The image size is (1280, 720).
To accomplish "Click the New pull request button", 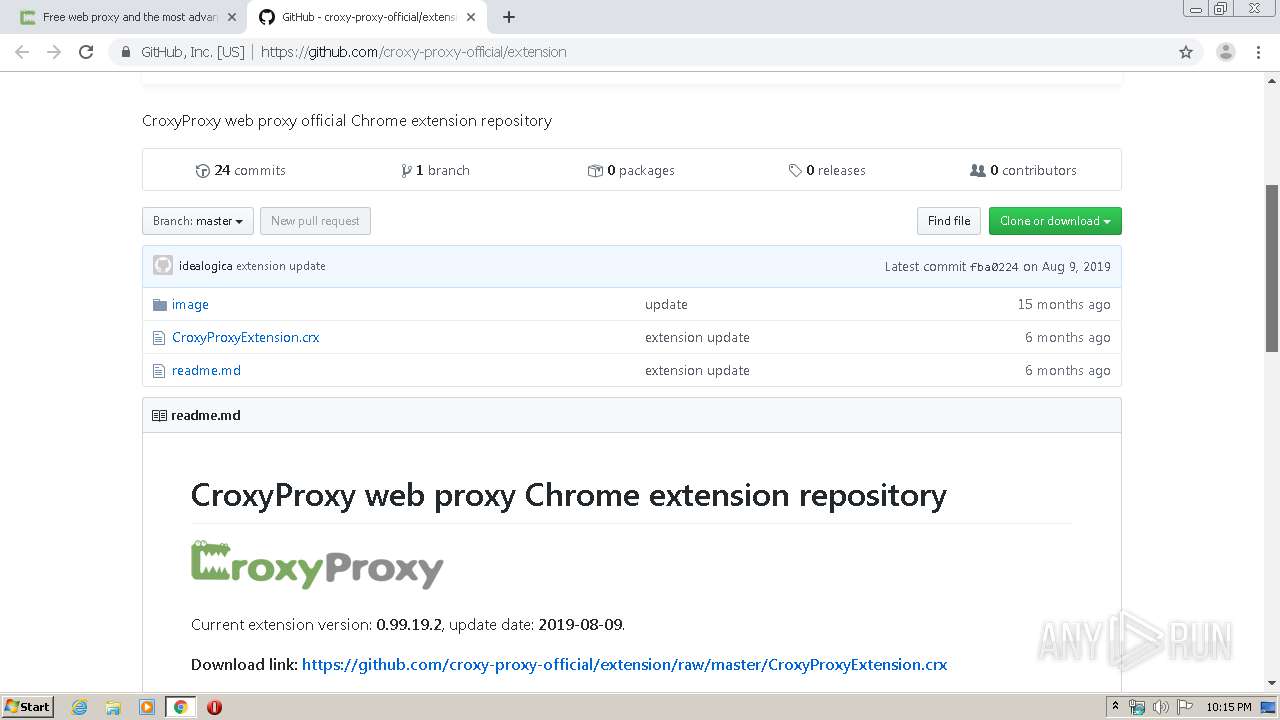I will pos(315,221).
